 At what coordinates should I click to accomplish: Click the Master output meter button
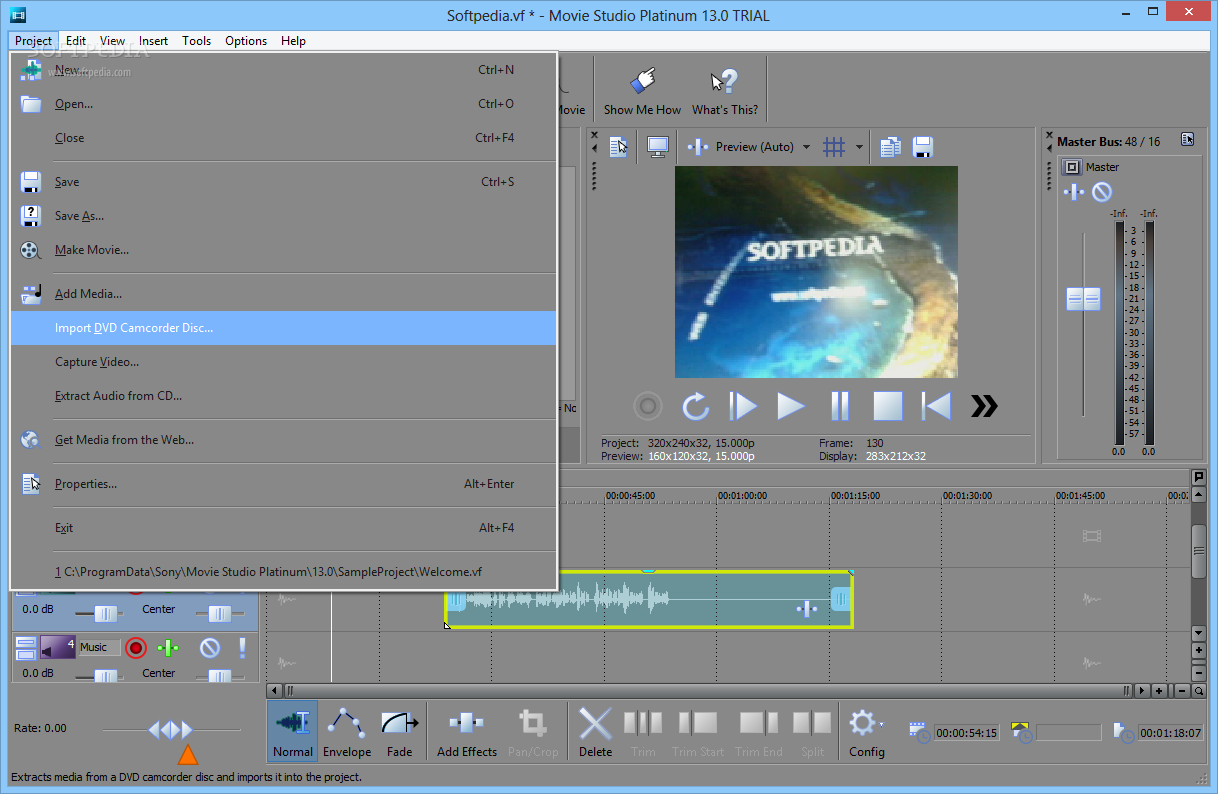[x=1071, y=167]
